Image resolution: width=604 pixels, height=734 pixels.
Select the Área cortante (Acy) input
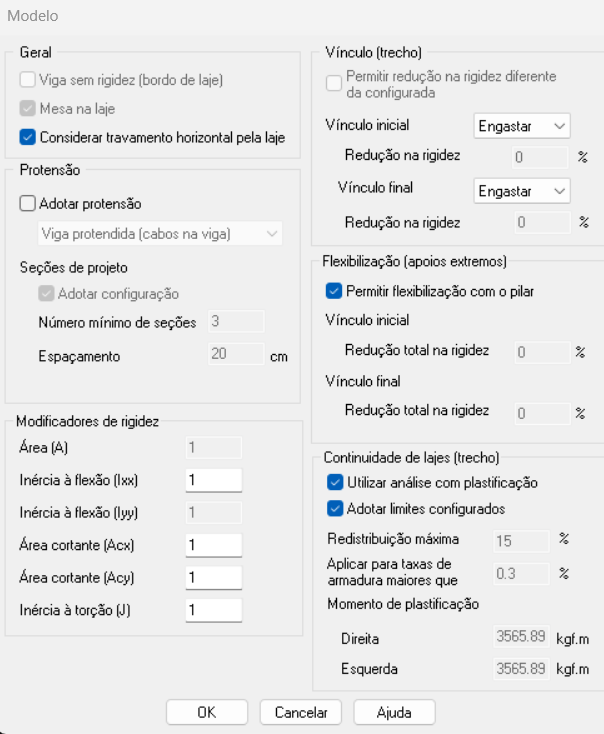coord(214,577)
